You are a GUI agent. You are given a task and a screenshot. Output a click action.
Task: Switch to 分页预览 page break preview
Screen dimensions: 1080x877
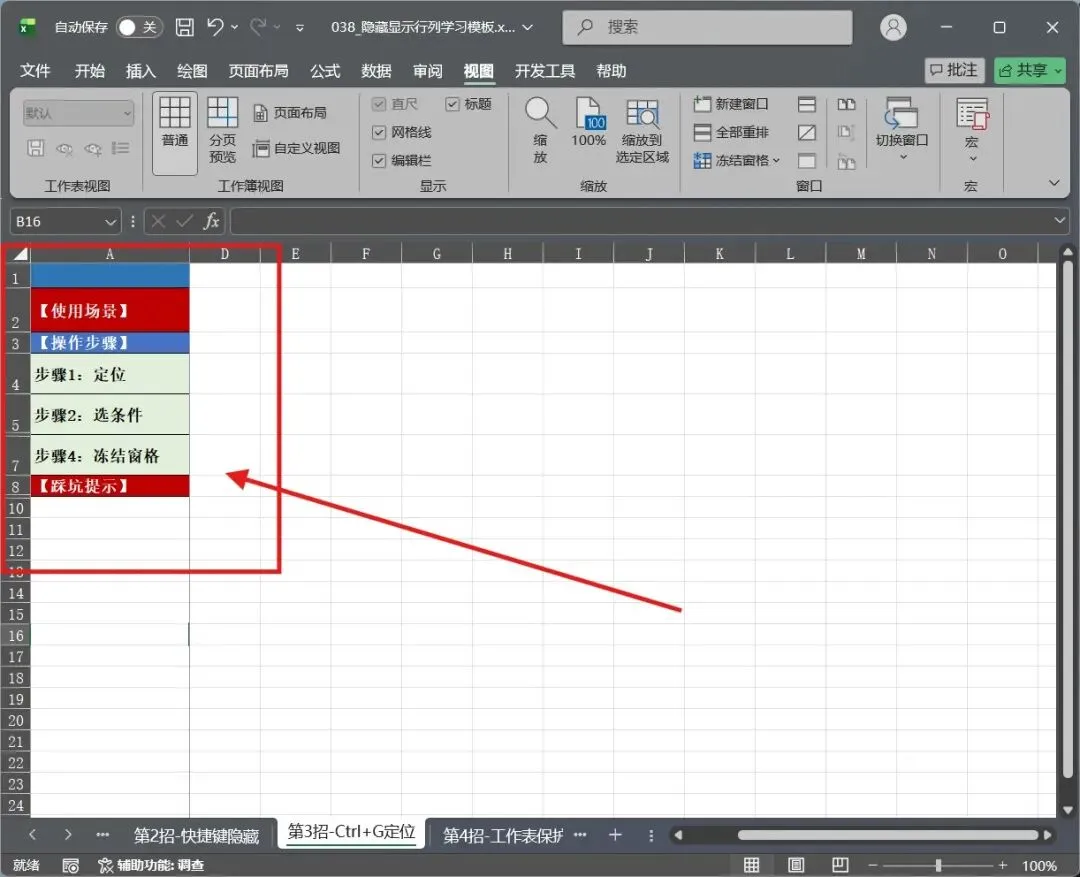click(x=222, y=130)
